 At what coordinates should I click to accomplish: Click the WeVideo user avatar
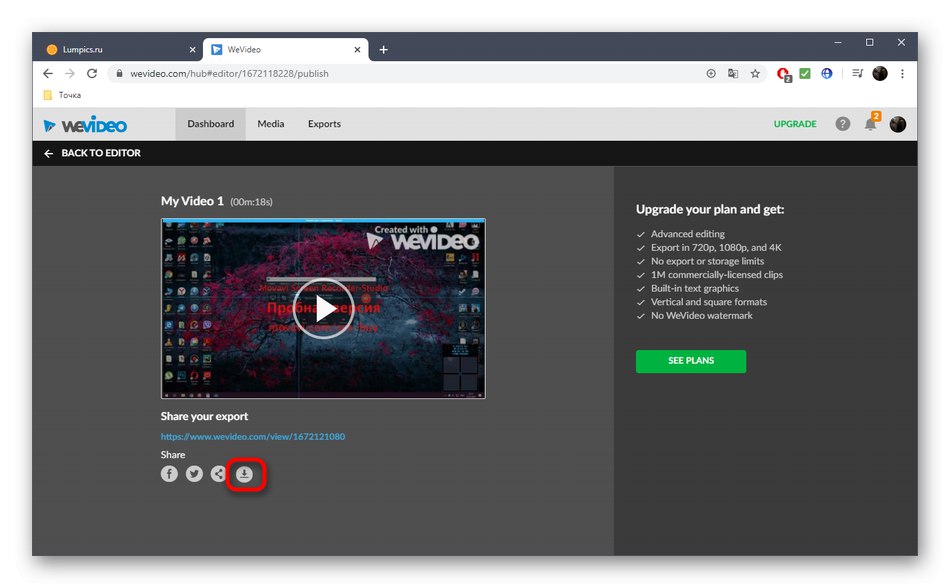click(x=897, y=124)
